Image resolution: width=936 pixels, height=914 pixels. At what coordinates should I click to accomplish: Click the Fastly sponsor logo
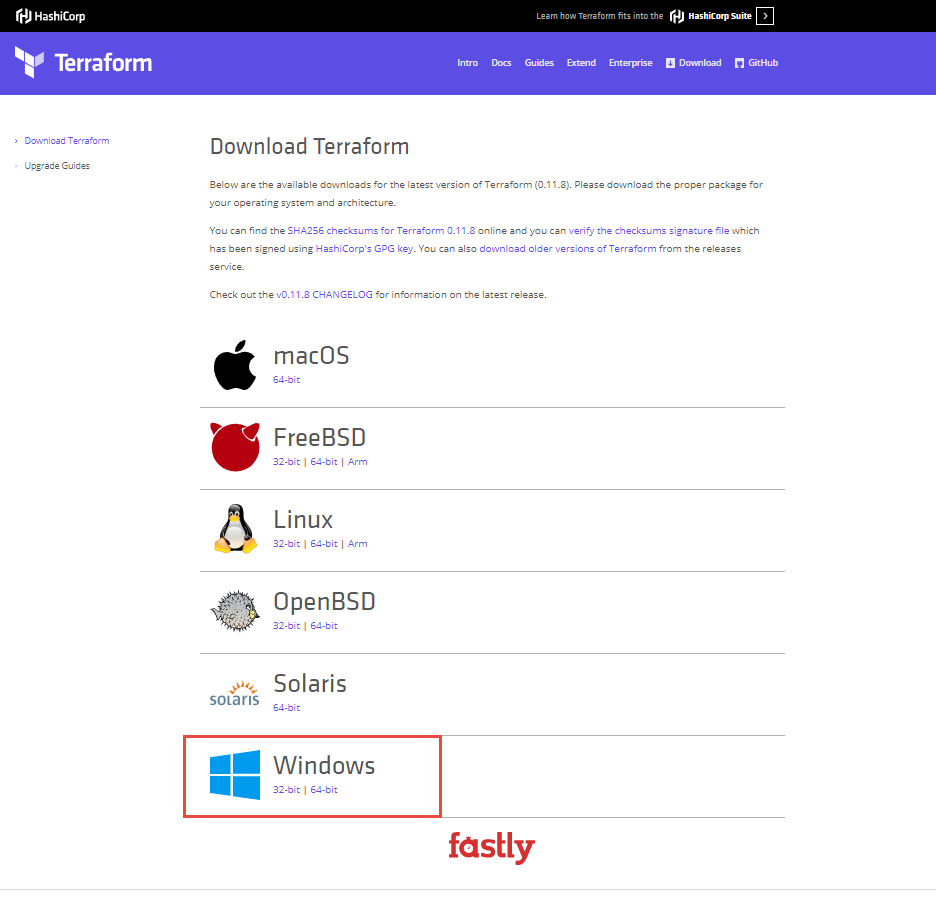point(491,848)
